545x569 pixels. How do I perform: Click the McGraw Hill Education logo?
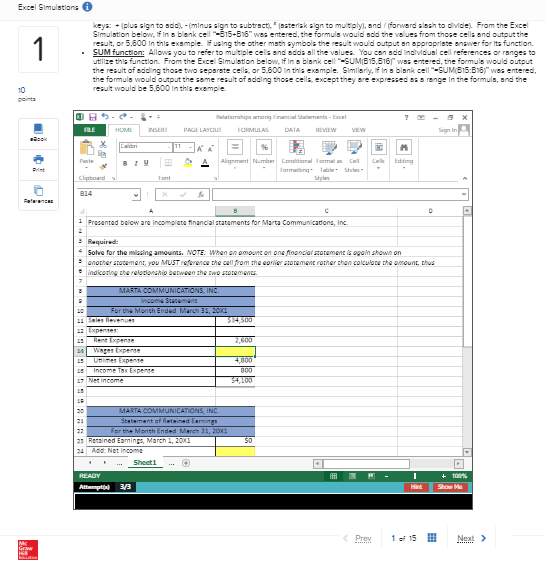click(x=28, y=550)
